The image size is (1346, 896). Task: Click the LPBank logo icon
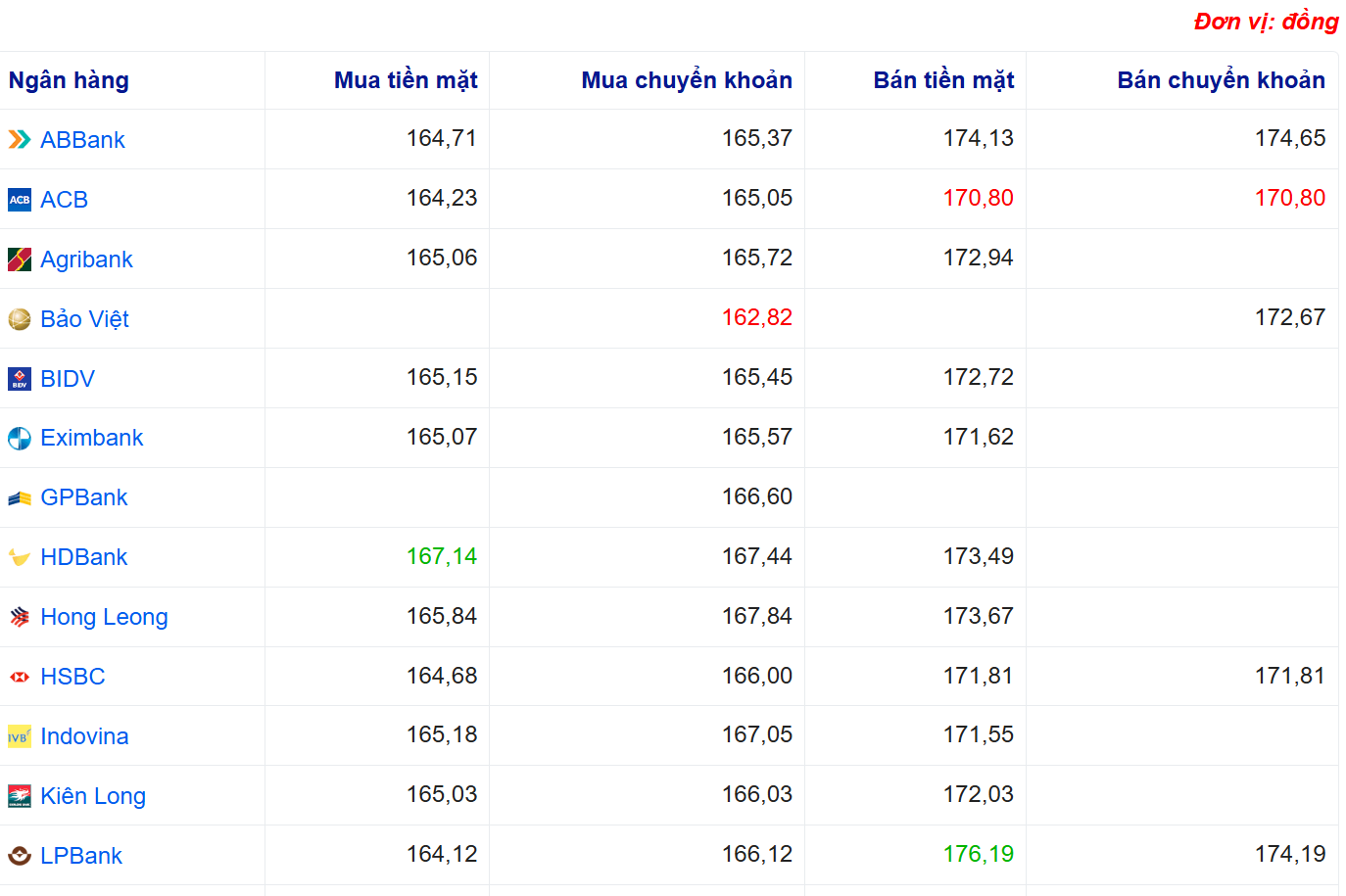pos(20,856)
